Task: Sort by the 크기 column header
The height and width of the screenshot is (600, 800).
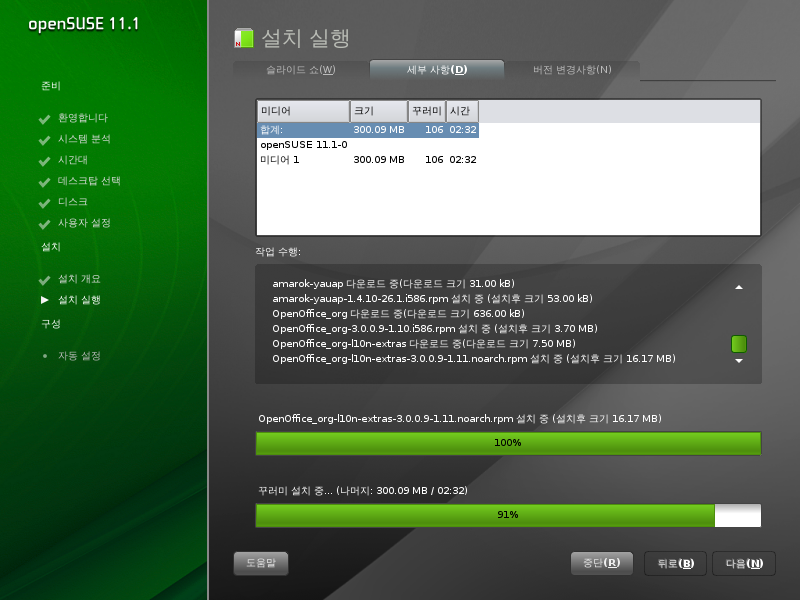Action: [379, 111]
